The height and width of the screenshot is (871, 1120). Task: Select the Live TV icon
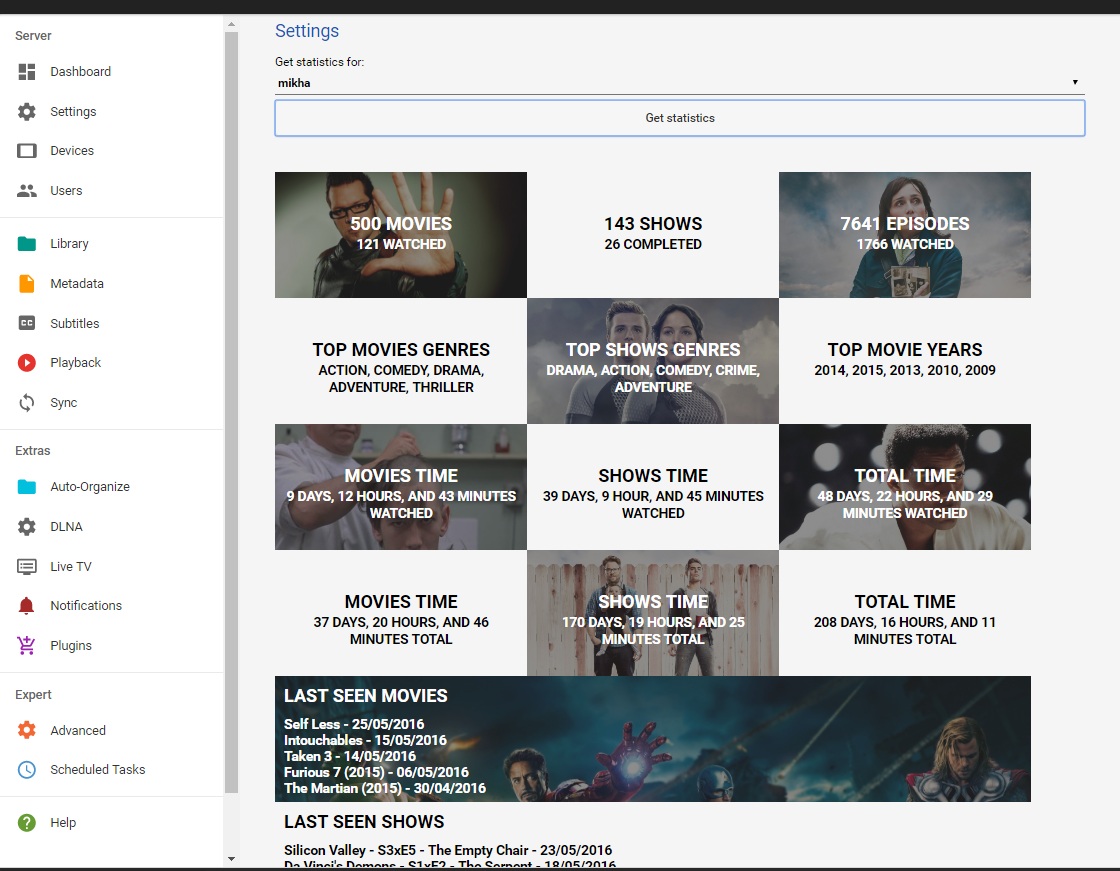pyautogui.click(x=26, y=567)
